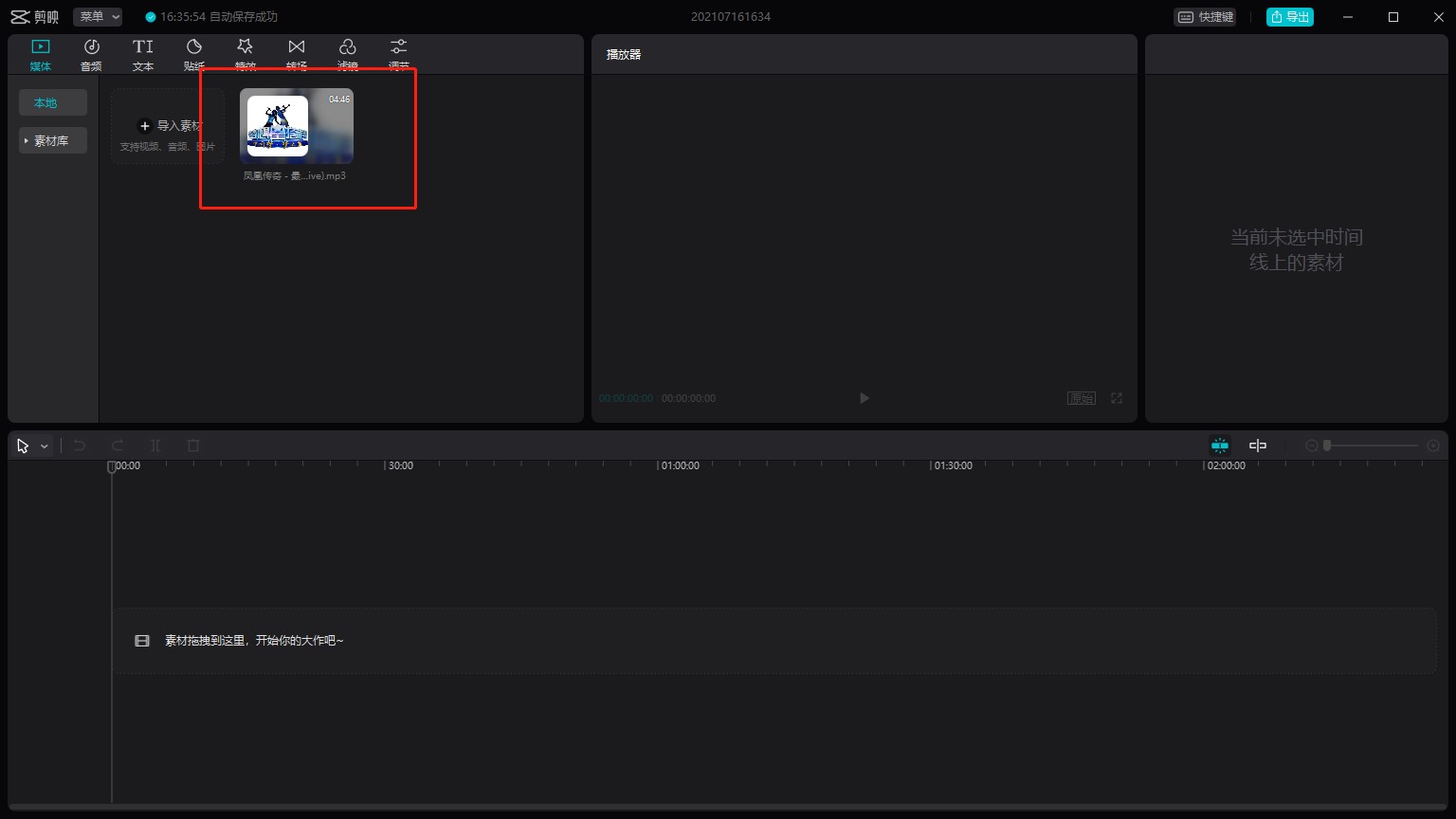Click the split clip icon
The image size is (1456, 819).
[155, 446]
